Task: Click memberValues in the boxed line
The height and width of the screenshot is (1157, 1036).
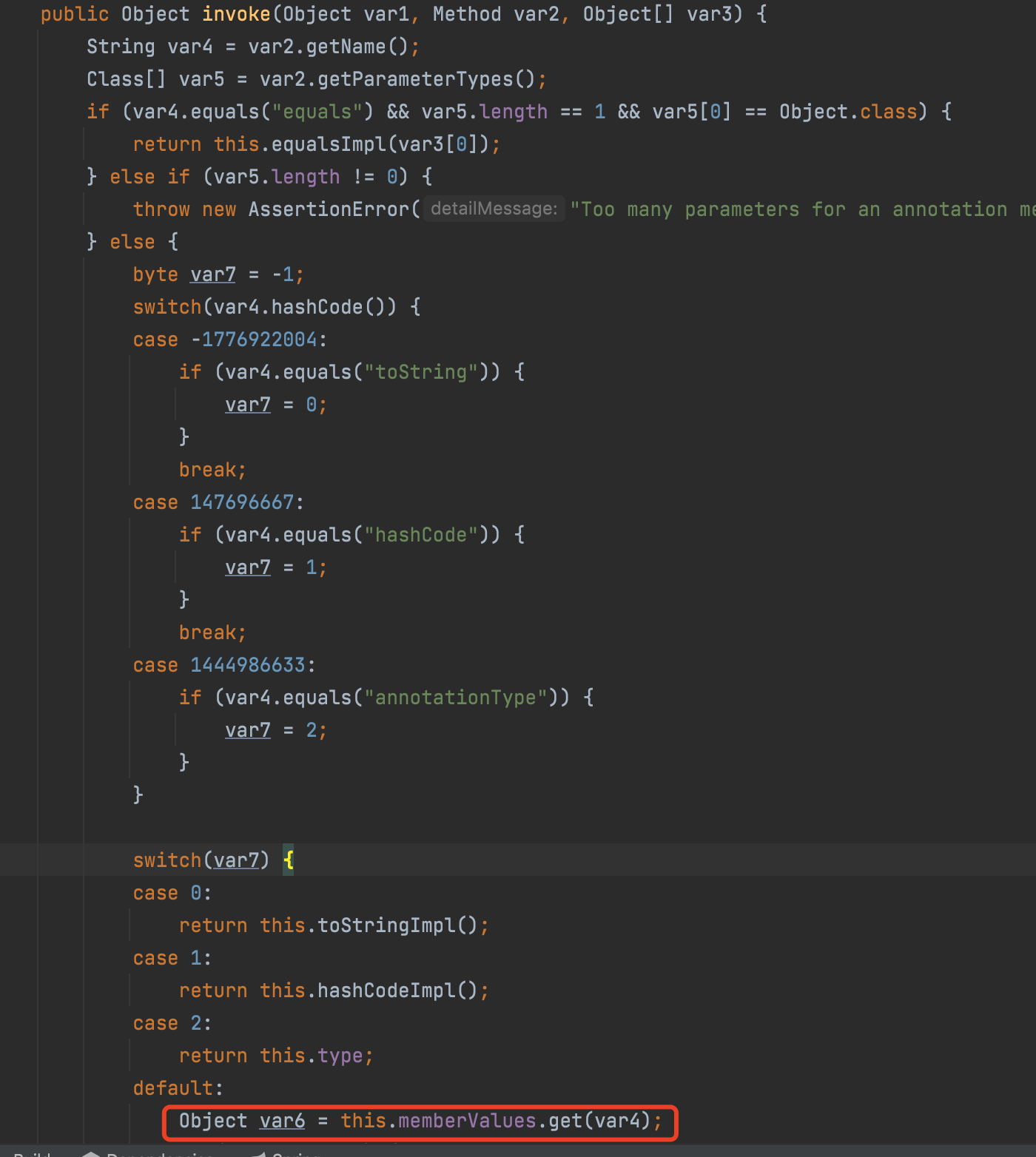Action: 467,1121
